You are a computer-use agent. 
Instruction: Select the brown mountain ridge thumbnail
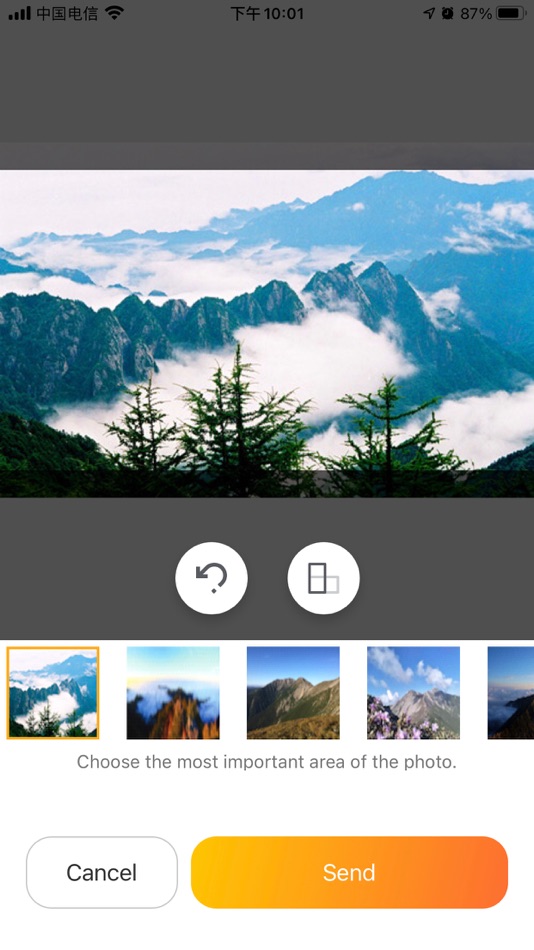(293, 693)
